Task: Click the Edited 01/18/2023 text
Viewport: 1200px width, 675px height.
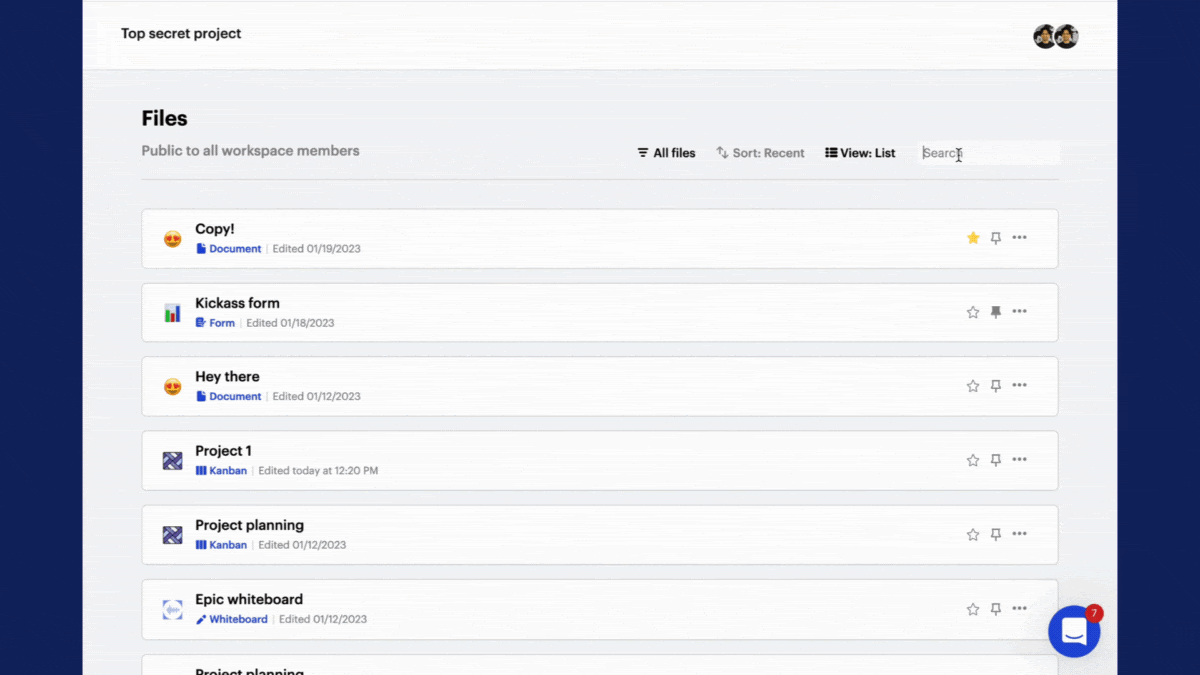Action: 290,323
